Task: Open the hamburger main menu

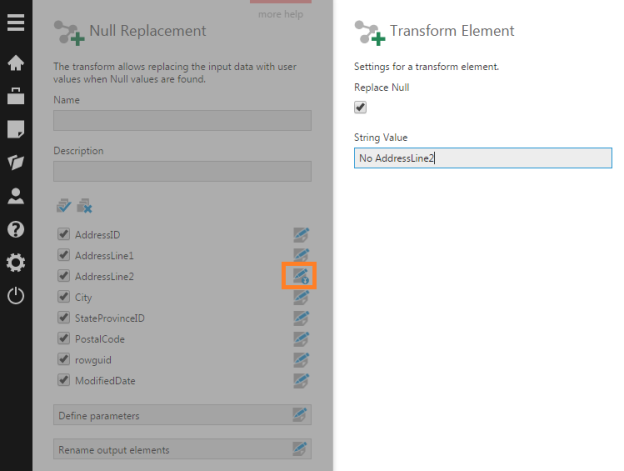Action: (16, 22)
